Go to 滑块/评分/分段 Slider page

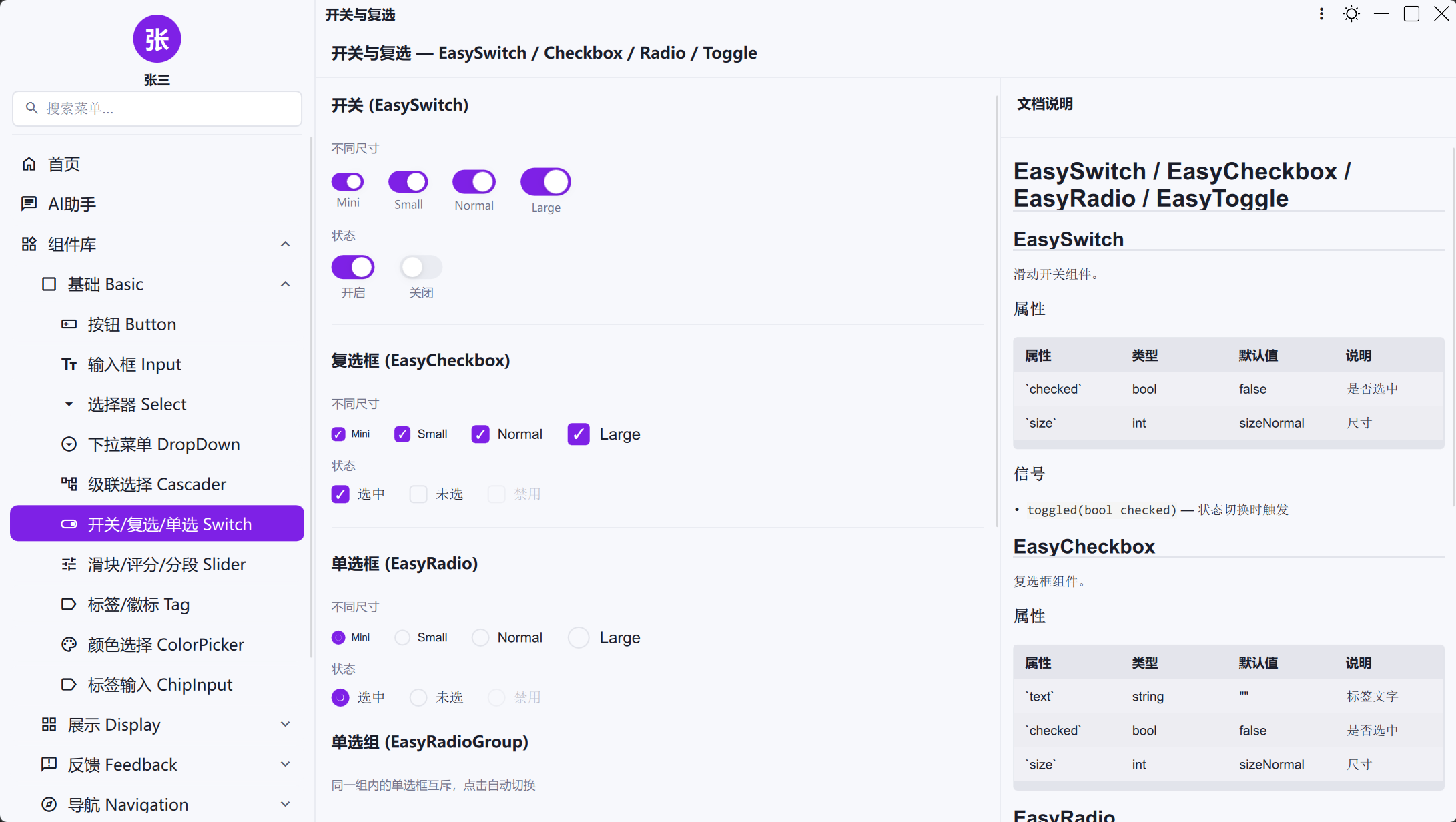pyautogui.click(x=157, y=564)
